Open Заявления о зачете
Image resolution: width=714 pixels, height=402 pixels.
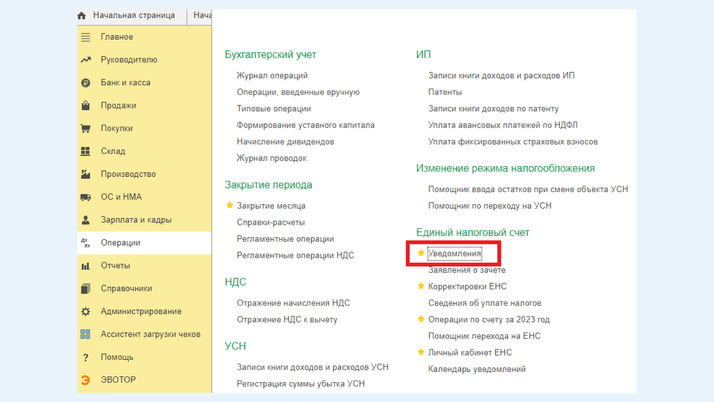tap(467, 270)
